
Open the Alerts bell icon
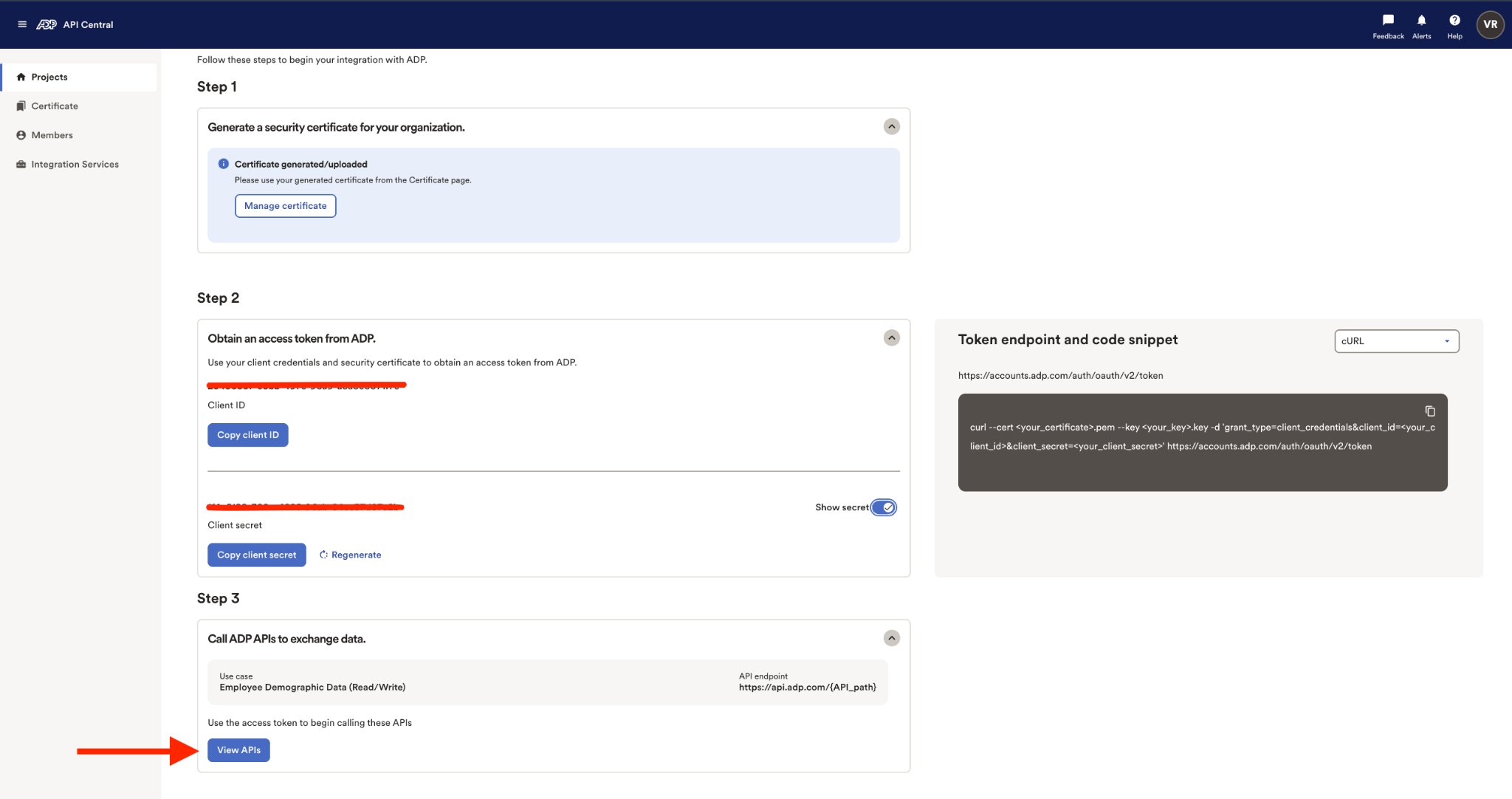[x=1421, y=21]
